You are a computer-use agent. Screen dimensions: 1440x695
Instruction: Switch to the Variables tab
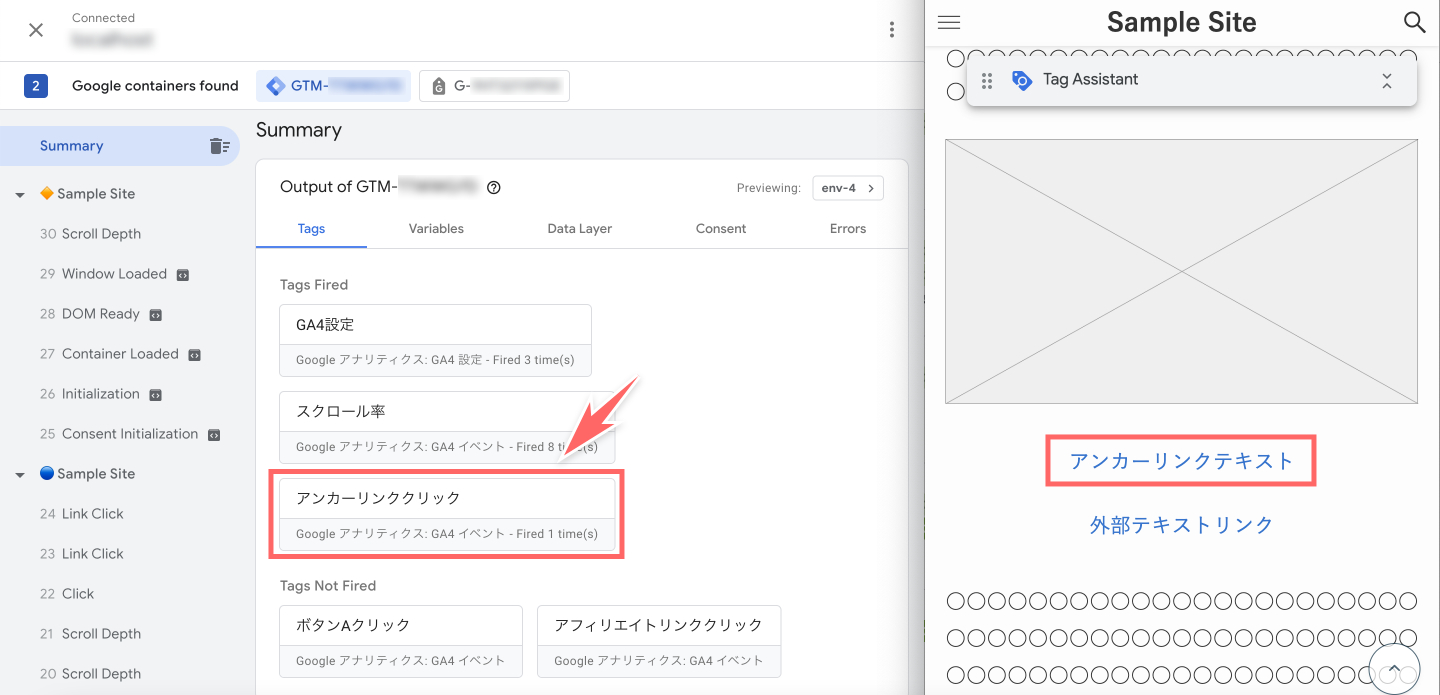point(436,229)
